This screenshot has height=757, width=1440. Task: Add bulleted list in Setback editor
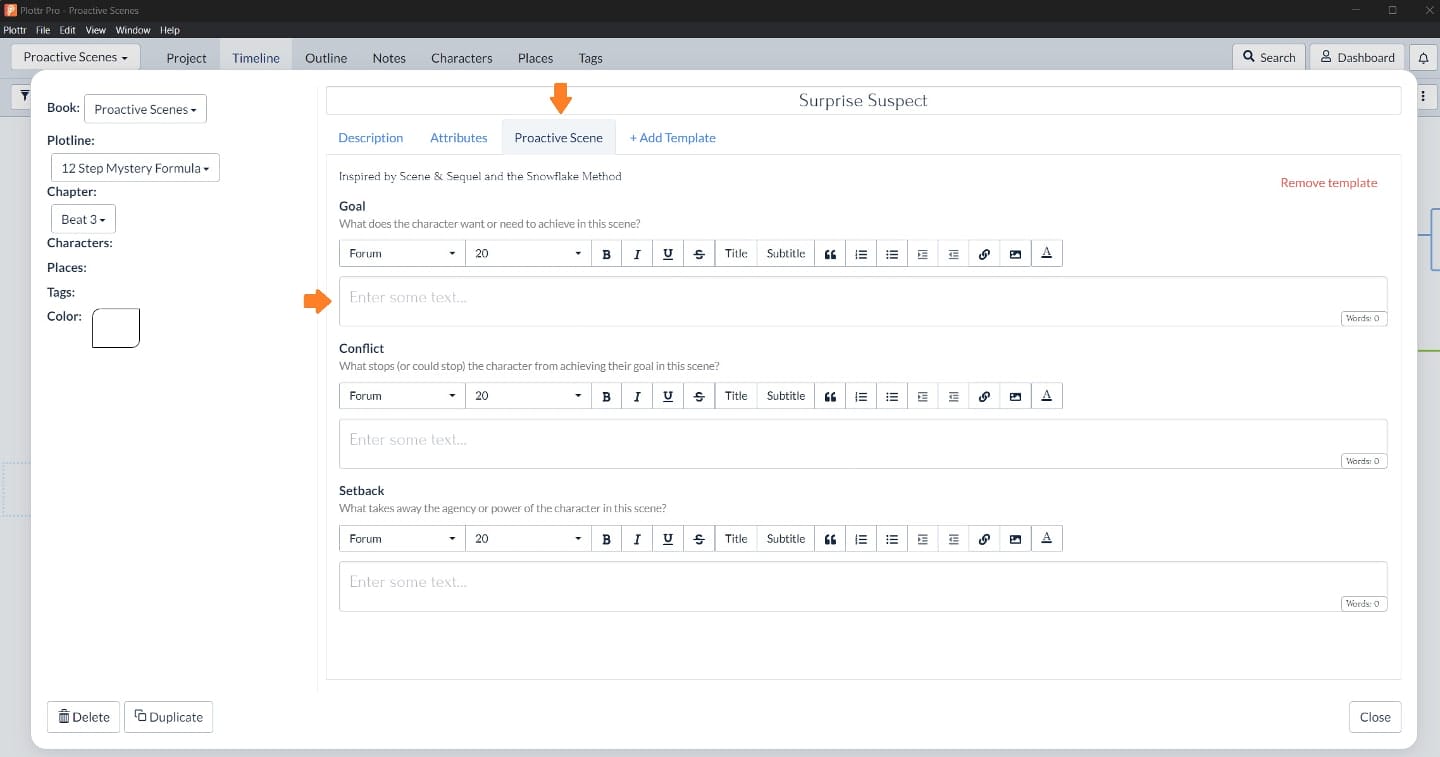[892, 539]
